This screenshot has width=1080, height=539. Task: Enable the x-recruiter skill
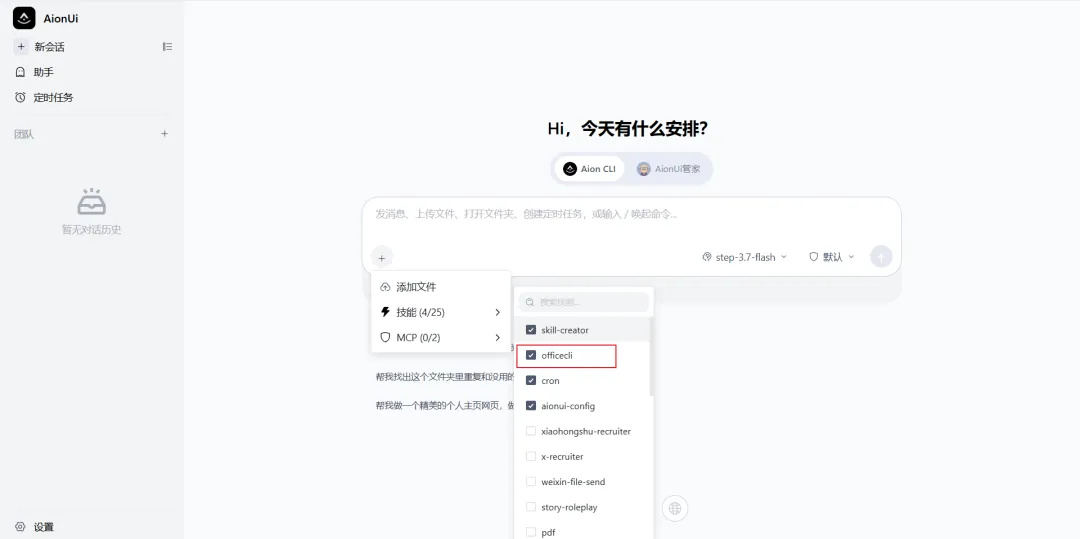[x=531, y=456]
